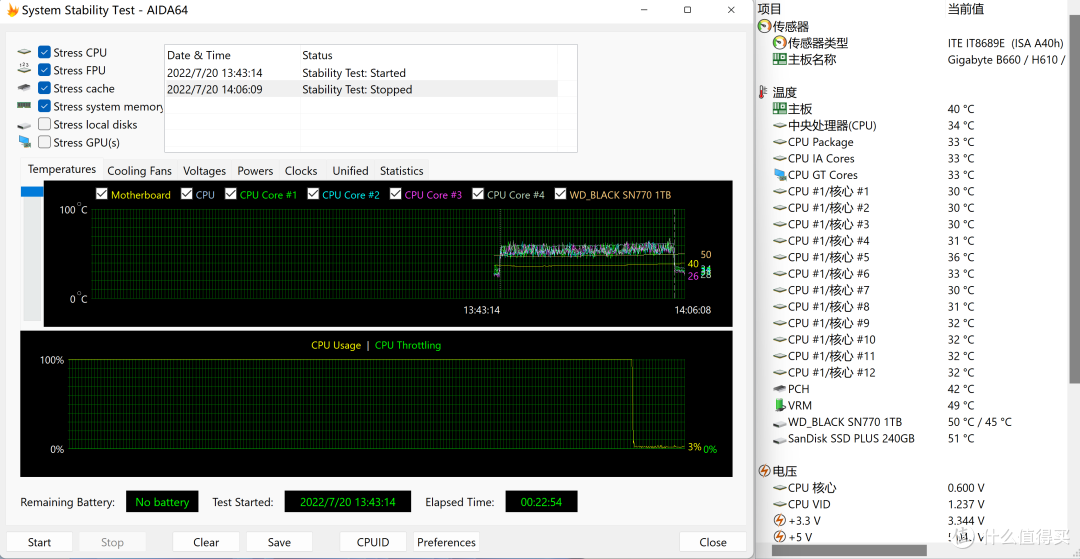Uncheck the Stress cache checkbox
This screenshot has width=1080, height=559.
44,88
